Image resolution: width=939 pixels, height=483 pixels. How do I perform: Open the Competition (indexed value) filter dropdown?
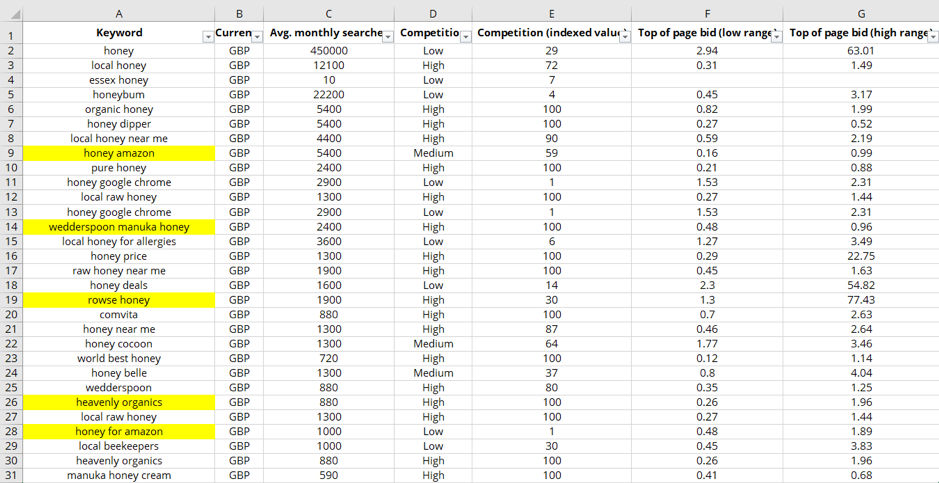click(x=625, y=37)
